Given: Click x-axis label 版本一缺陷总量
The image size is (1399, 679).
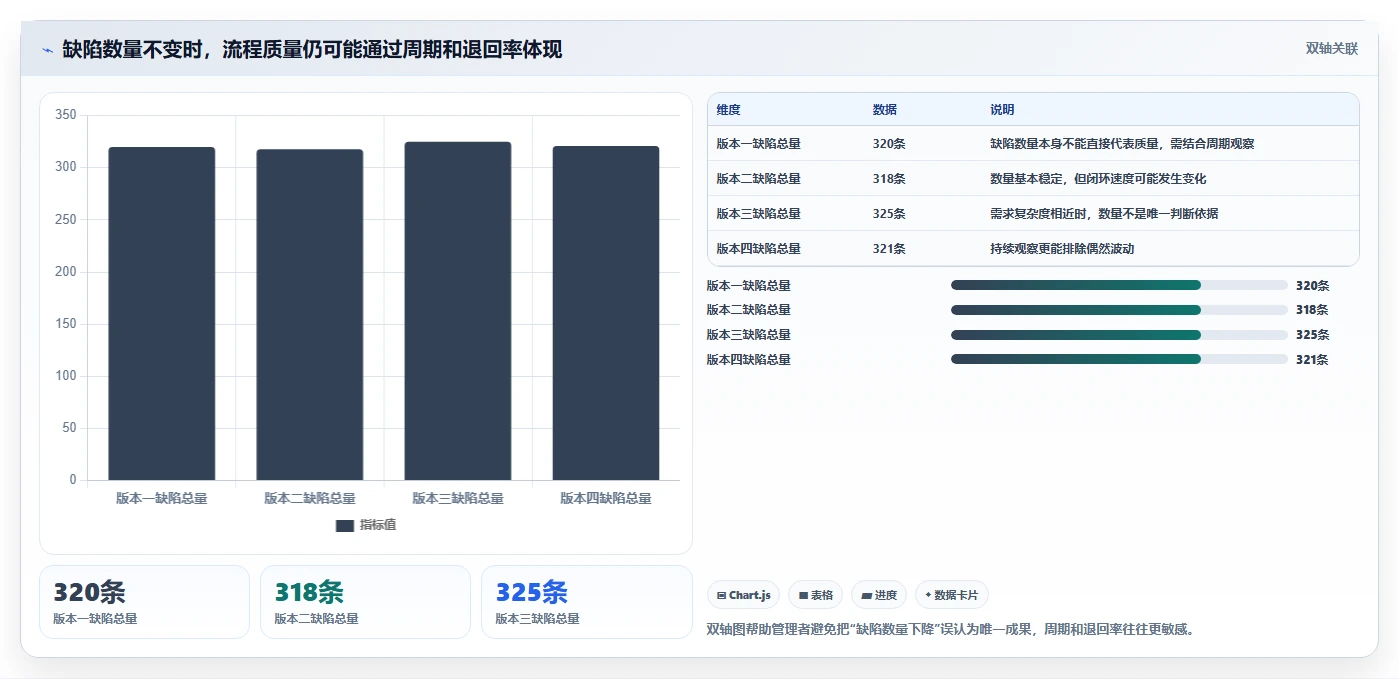Looking at the screenshot, I should [x=162, y=498].
